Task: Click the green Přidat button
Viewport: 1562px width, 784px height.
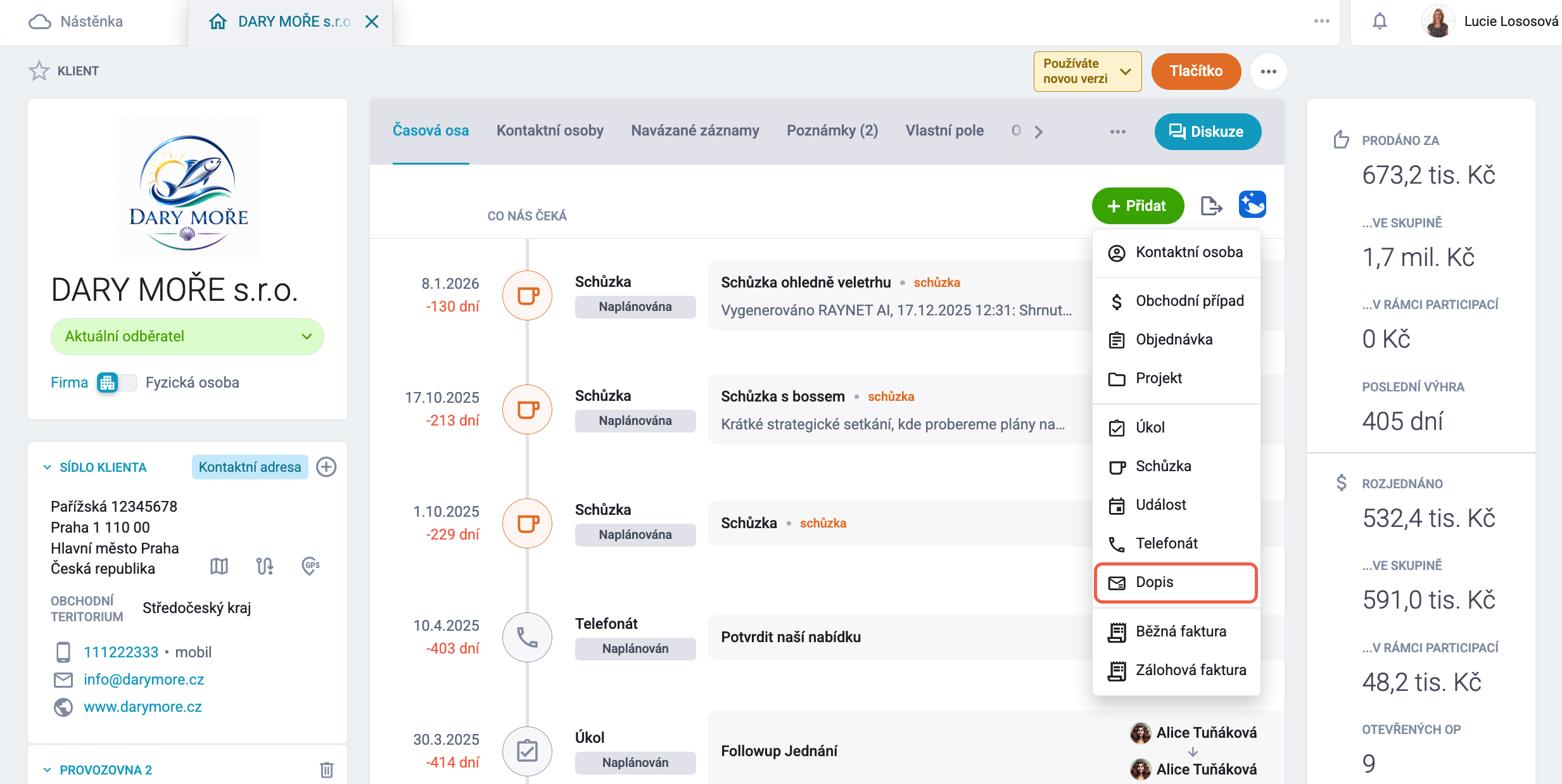Action: [1138, 206]
